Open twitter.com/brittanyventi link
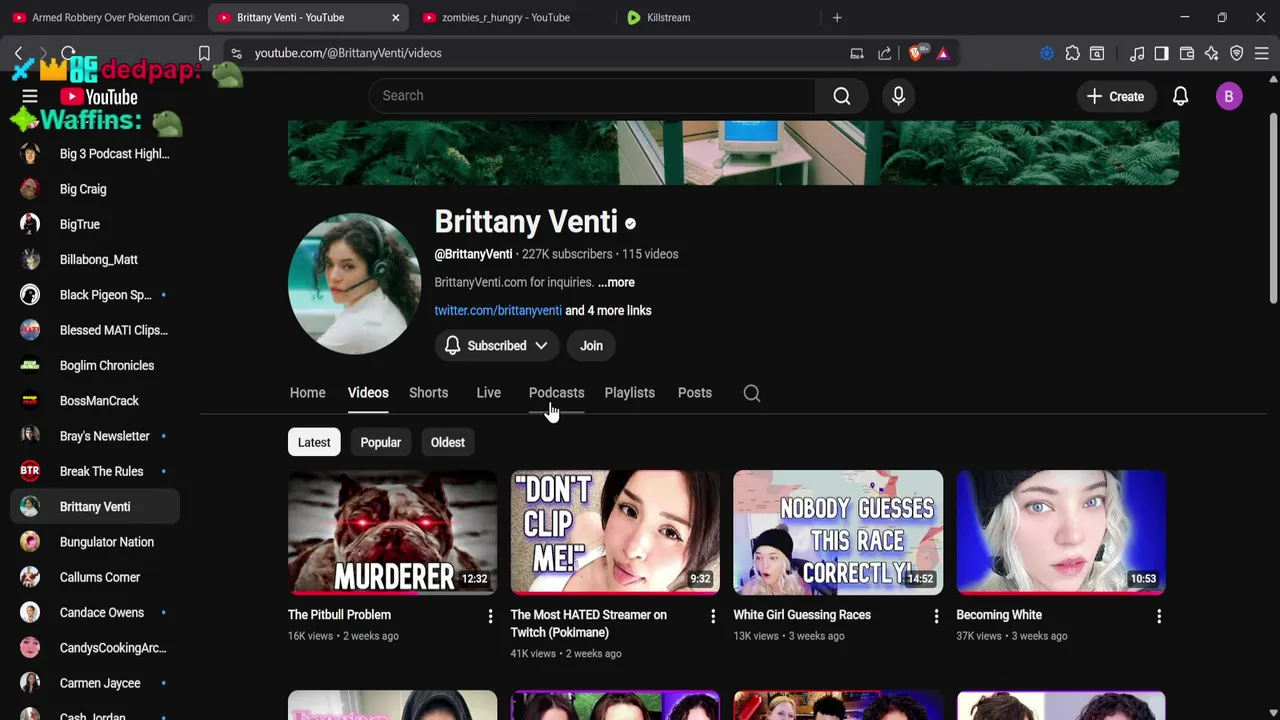The width and height of the screenshot is (1280, 720). coord(498,310)
